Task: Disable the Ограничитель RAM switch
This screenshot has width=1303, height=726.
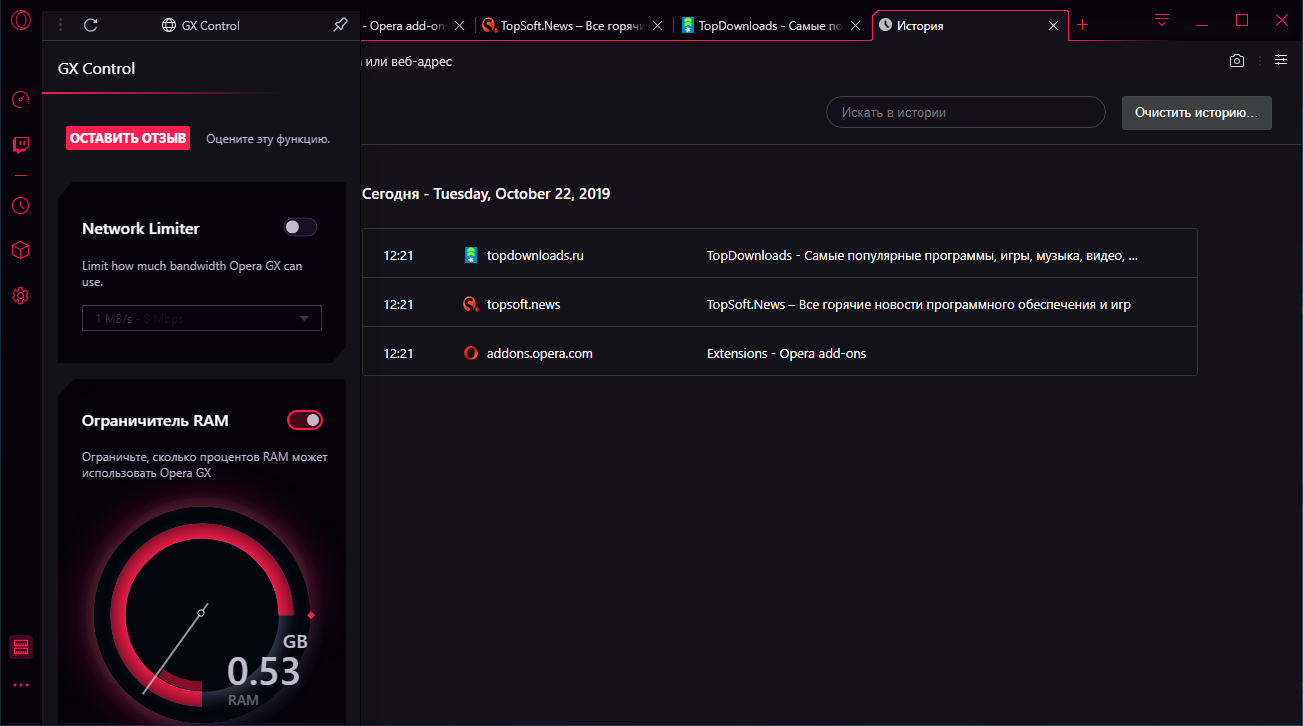Action: point(305,420)
